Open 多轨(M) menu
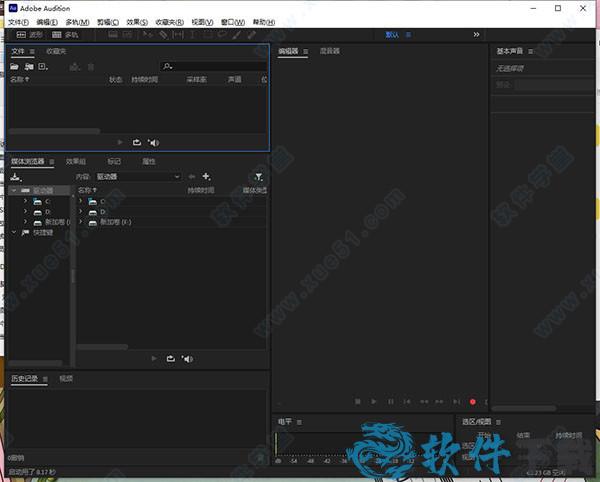 tap(77, 22)
